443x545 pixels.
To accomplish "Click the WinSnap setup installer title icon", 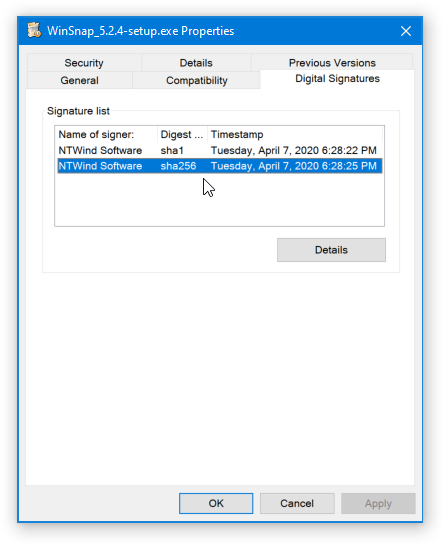I will click(34, 31).
